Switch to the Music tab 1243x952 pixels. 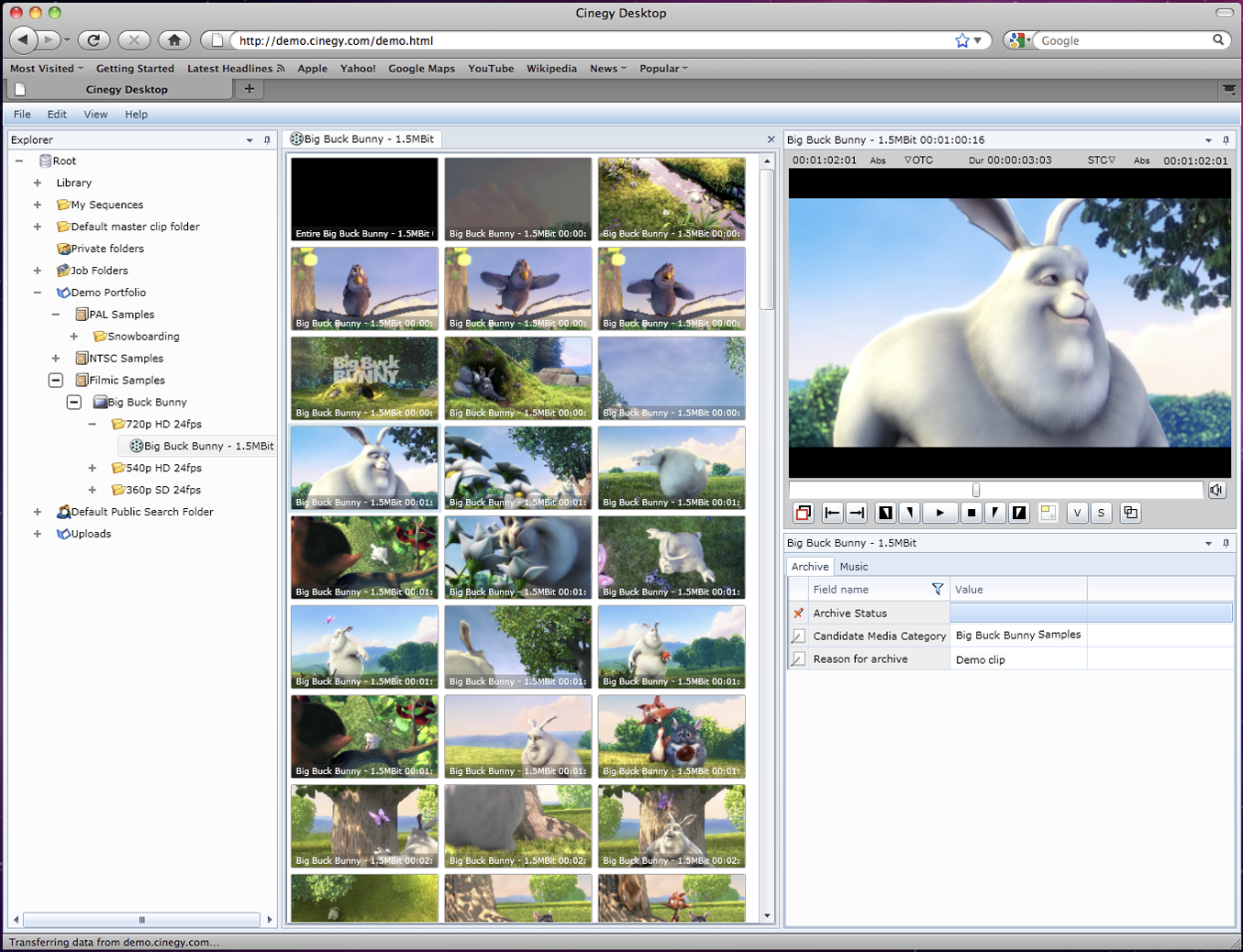pyautogui.click(x=853, y=567)
